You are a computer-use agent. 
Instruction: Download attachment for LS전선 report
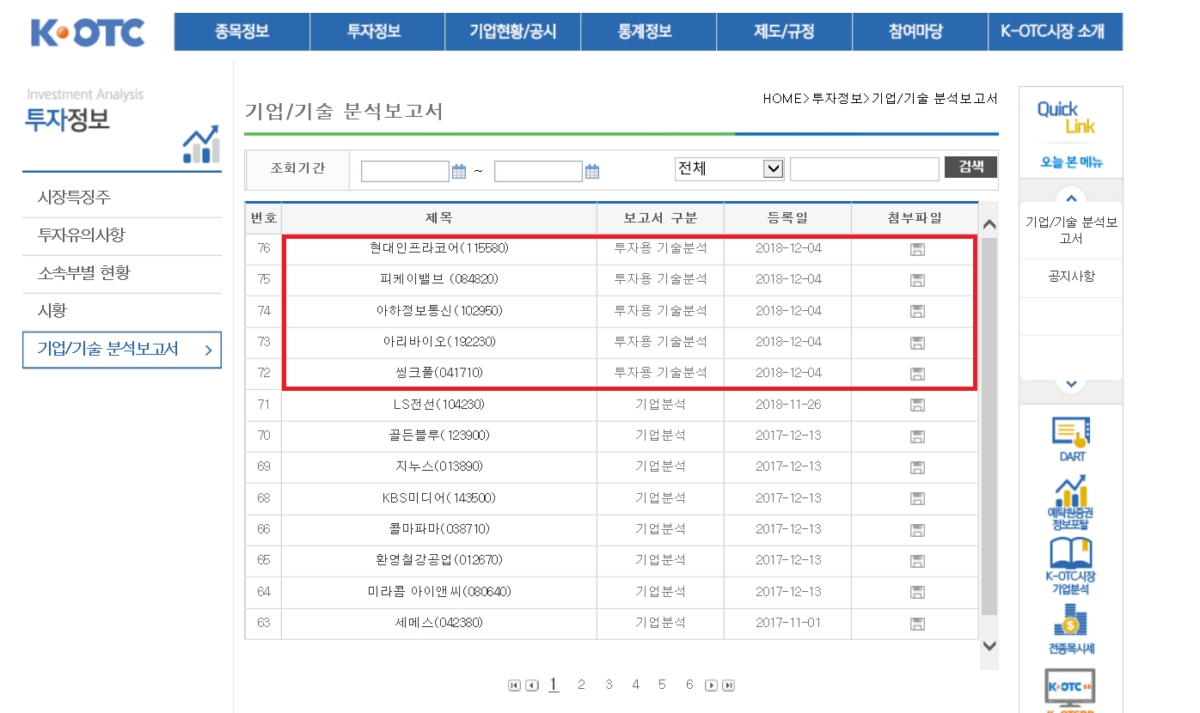pyautogui.click(x=916, y=405)
